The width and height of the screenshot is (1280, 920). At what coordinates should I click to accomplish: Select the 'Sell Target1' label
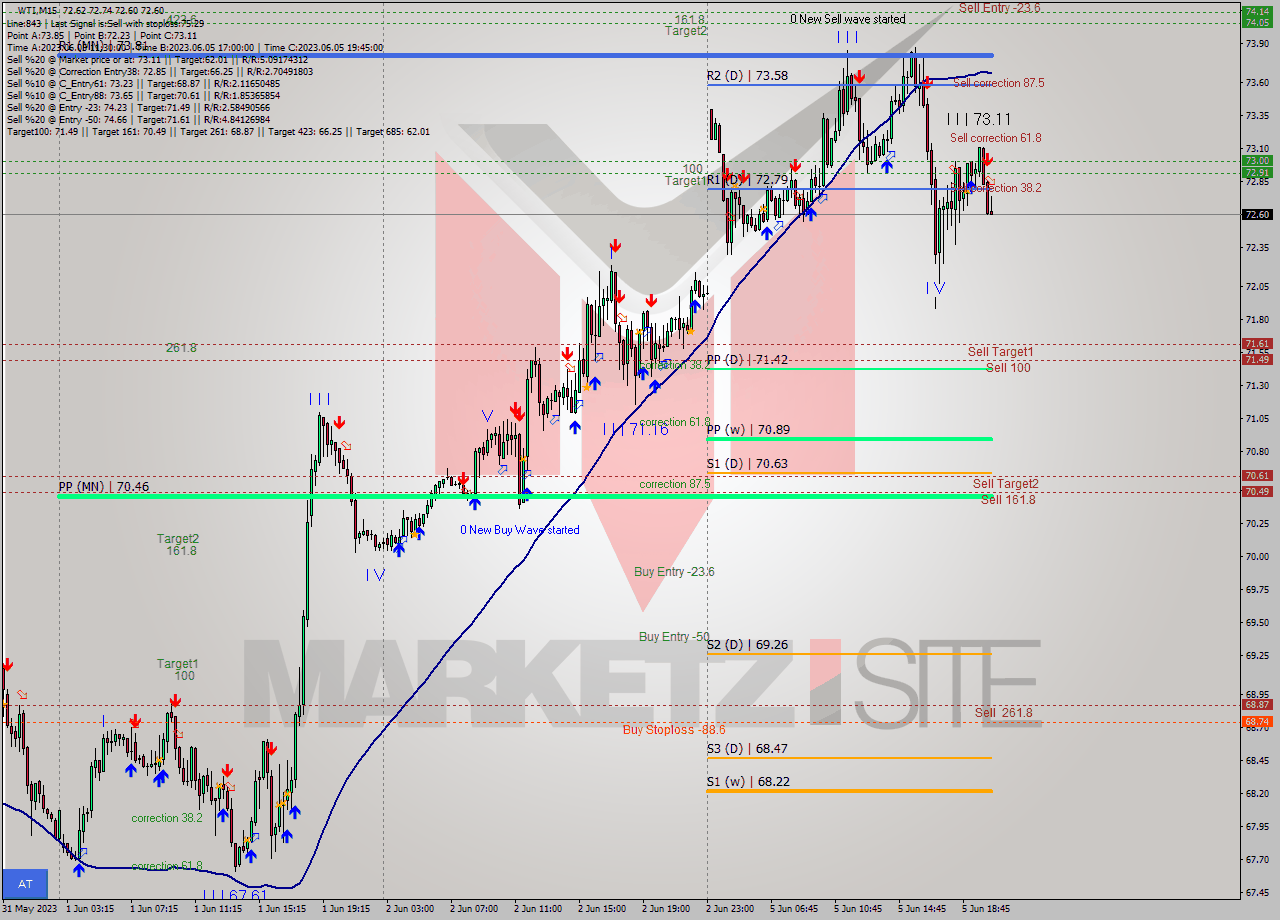[x=1000, y=352]
